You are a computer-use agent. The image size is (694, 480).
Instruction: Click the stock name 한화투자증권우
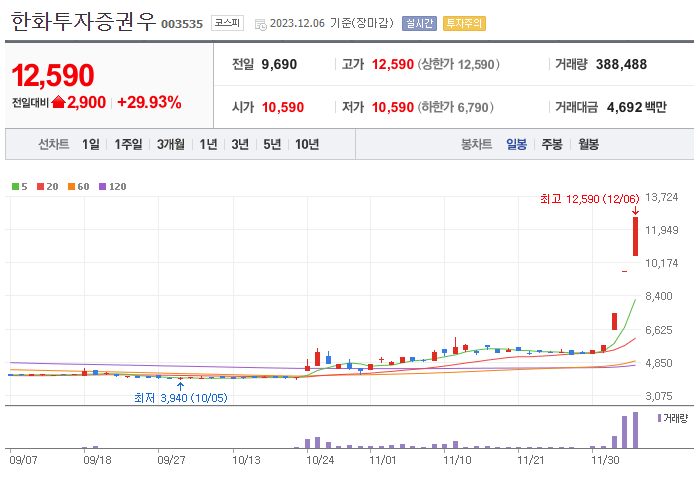83,21
